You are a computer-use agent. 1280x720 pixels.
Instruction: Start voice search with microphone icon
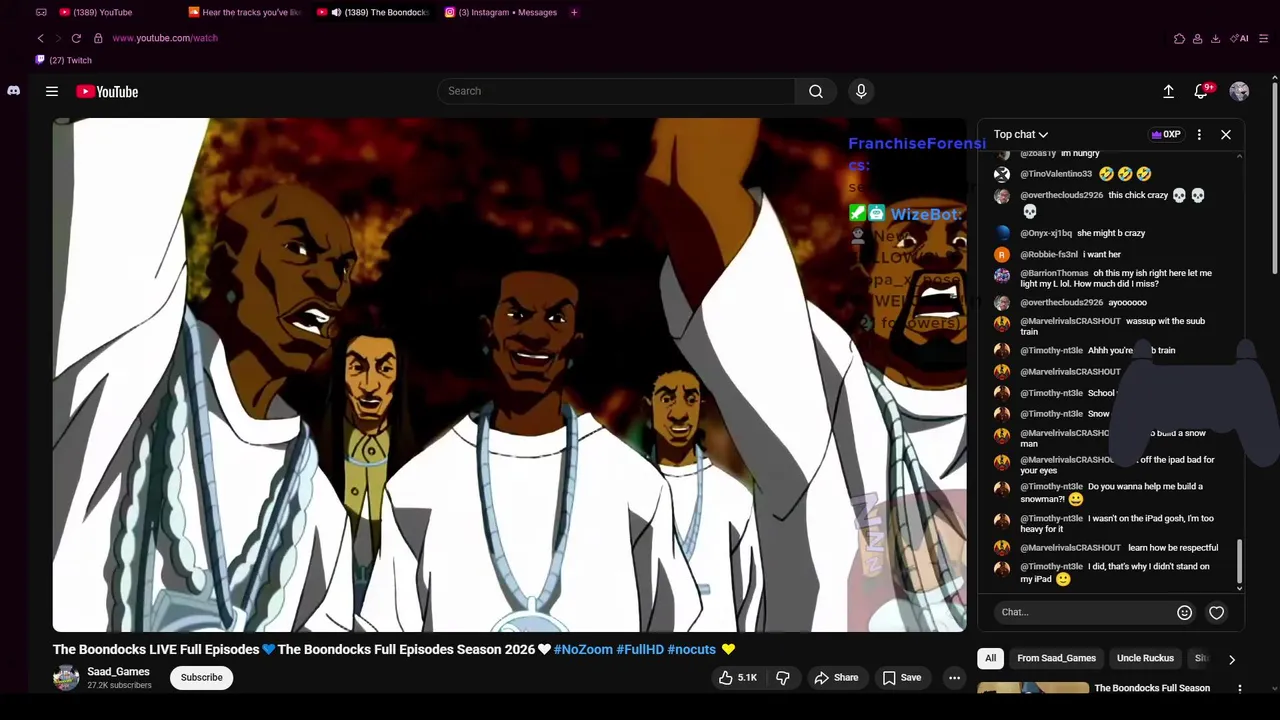(861, 91)
